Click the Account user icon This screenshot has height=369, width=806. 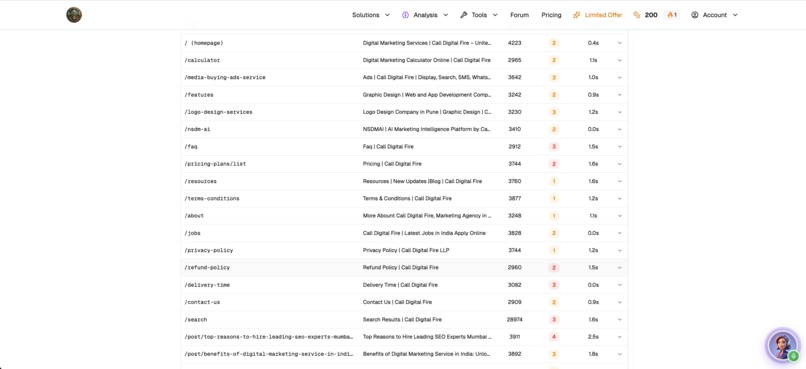pyautogui.click(x=695, y=15)
